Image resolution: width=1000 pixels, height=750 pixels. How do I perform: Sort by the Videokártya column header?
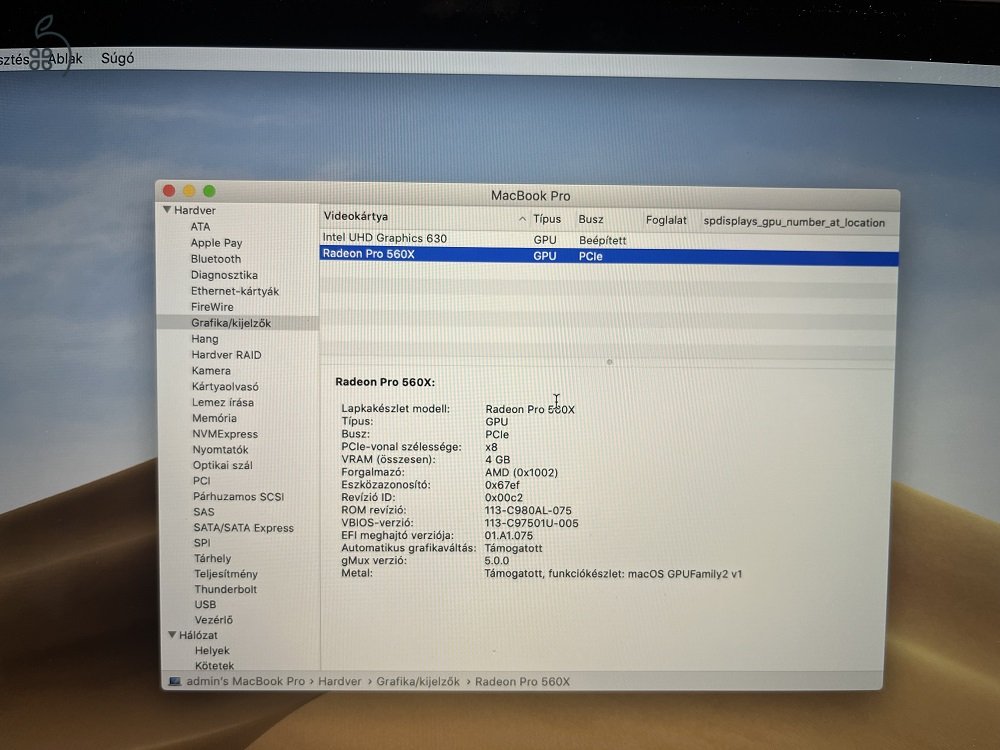coord(355,216)
